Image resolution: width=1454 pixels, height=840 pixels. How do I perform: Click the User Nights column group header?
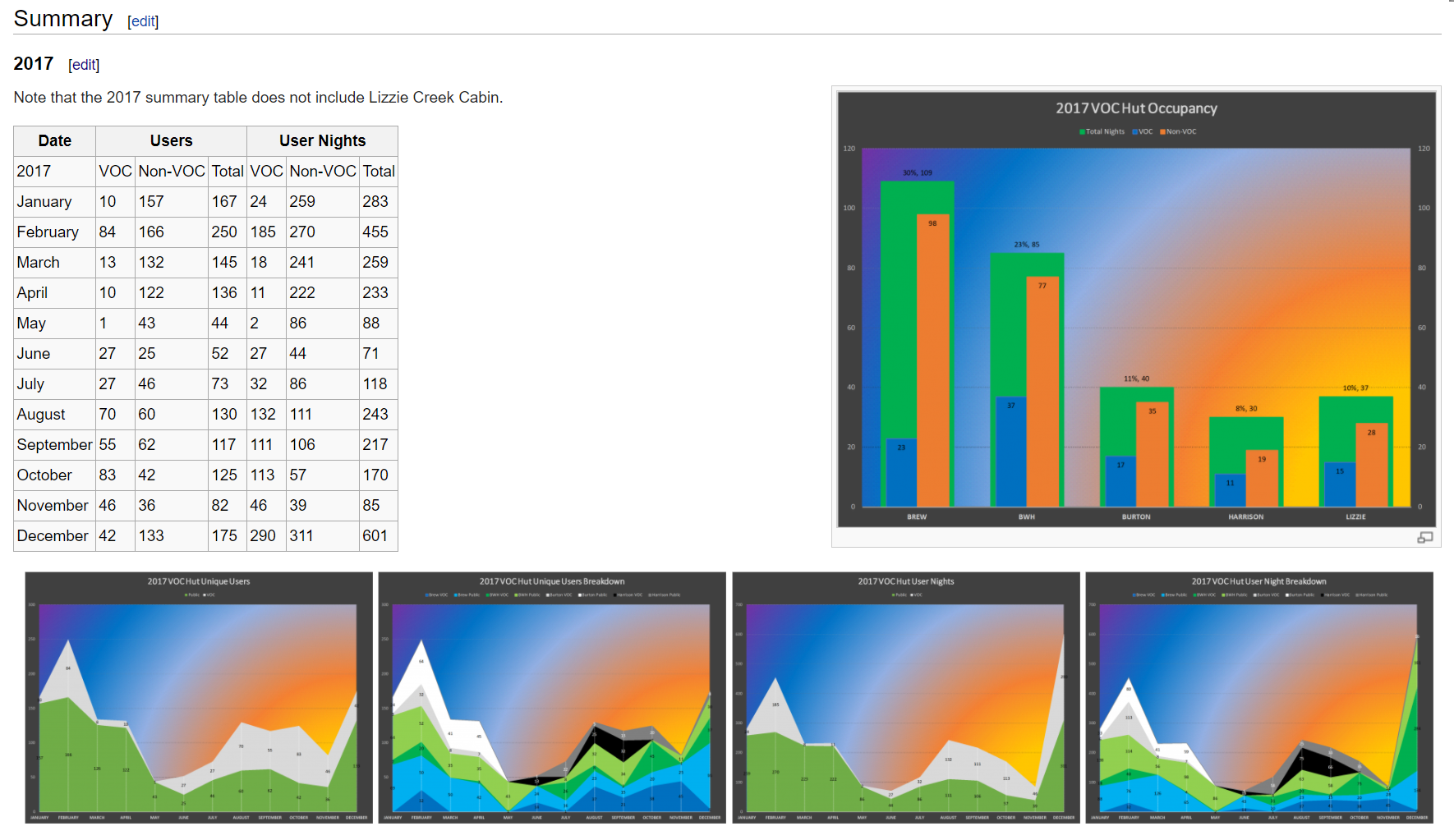click(322, 140)
